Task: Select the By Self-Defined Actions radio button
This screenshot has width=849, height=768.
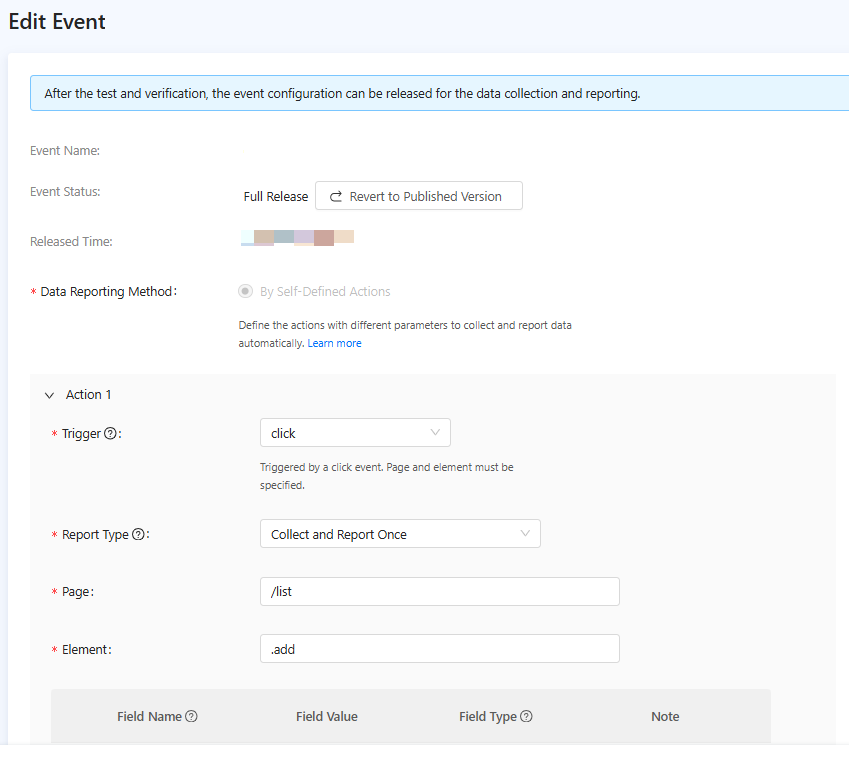Action: pyautogui.click(x=245, y=292)
